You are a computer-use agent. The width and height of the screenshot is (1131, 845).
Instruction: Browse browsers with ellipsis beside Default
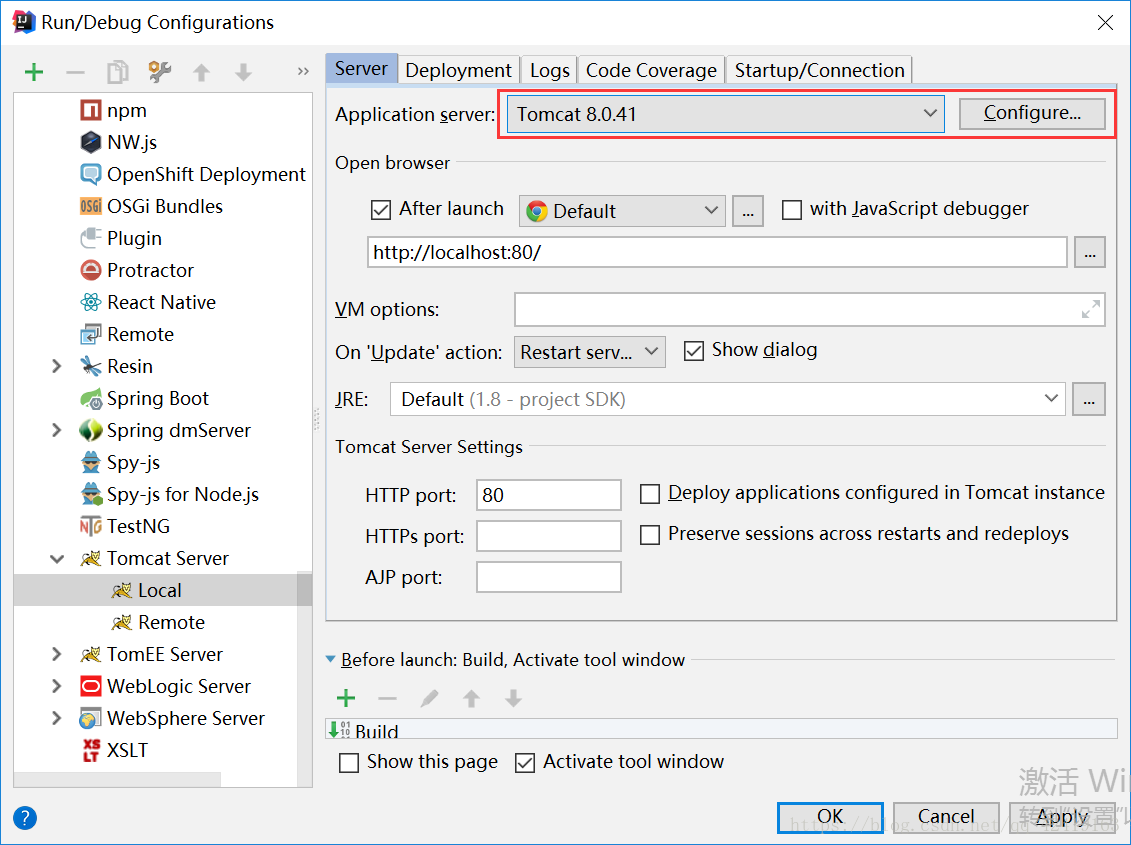click(748, 211)
